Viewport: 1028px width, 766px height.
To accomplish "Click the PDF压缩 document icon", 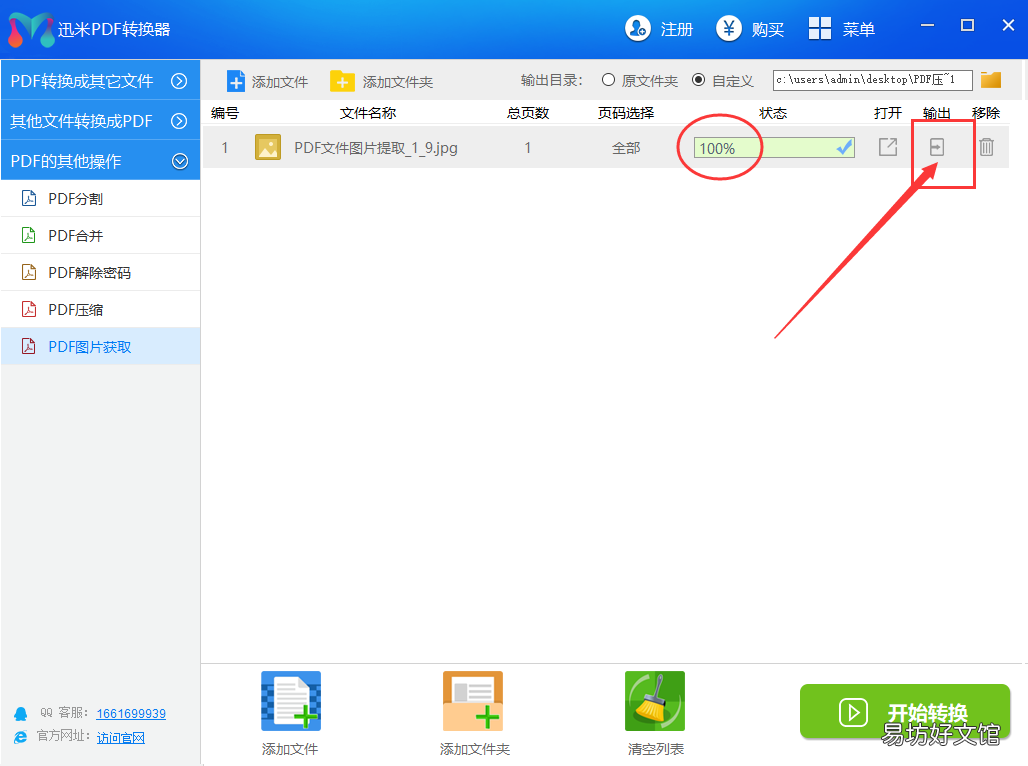I will coord(29,309).
